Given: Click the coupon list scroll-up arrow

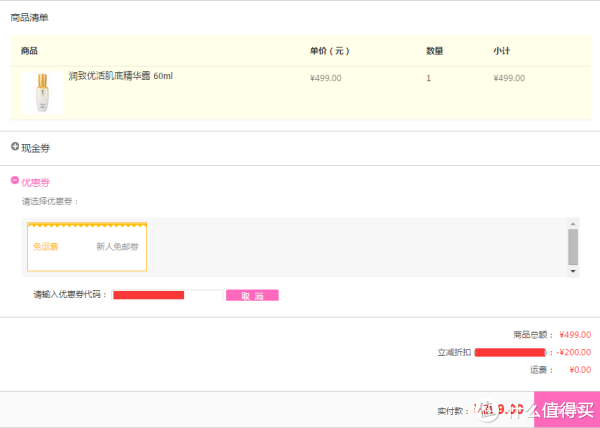Looking at the screenshot, I should click(573, 224).
